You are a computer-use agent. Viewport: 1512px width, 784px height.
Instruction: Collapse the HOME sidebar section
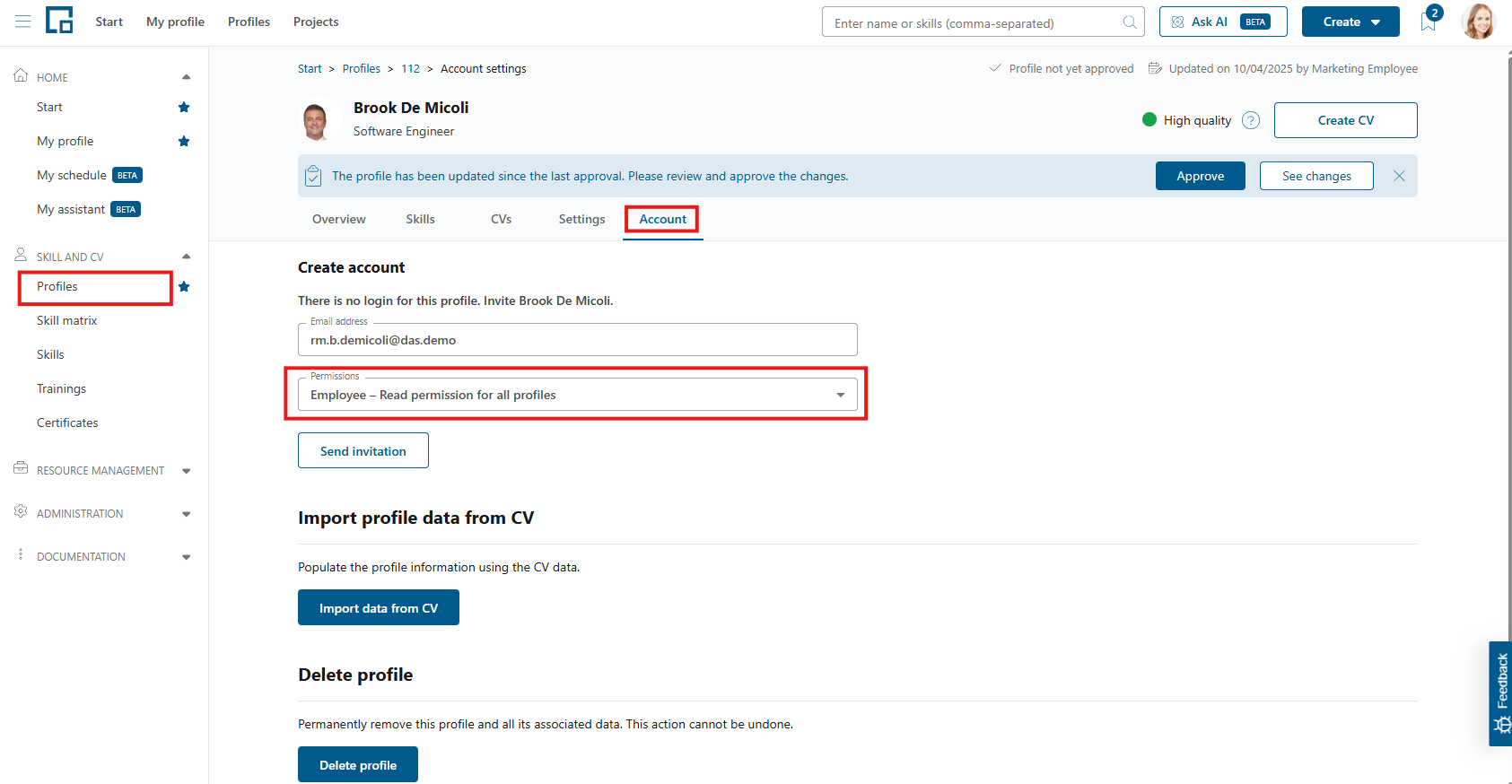[x=186, y=77]
